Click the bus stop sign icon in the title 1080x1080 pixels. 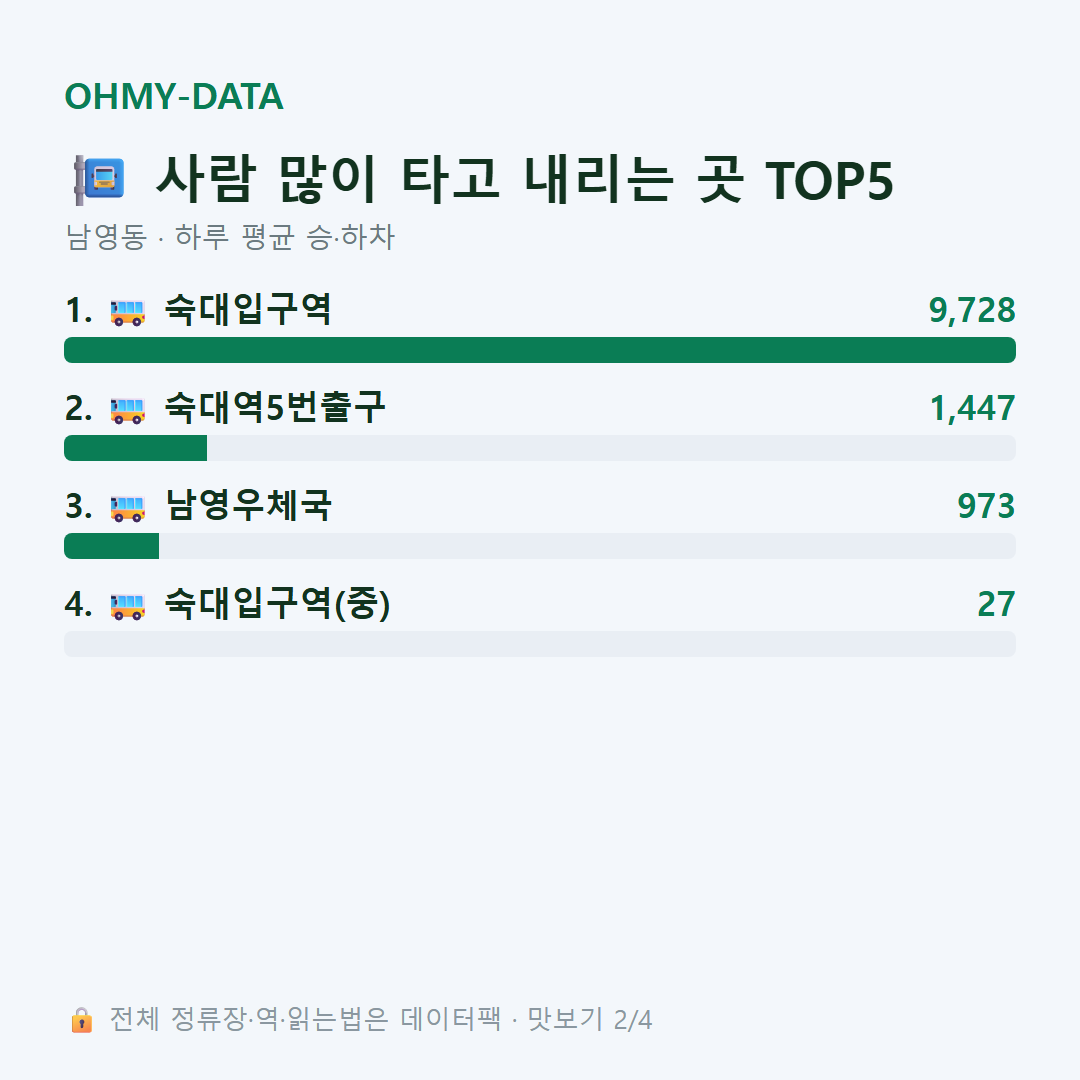99,180
